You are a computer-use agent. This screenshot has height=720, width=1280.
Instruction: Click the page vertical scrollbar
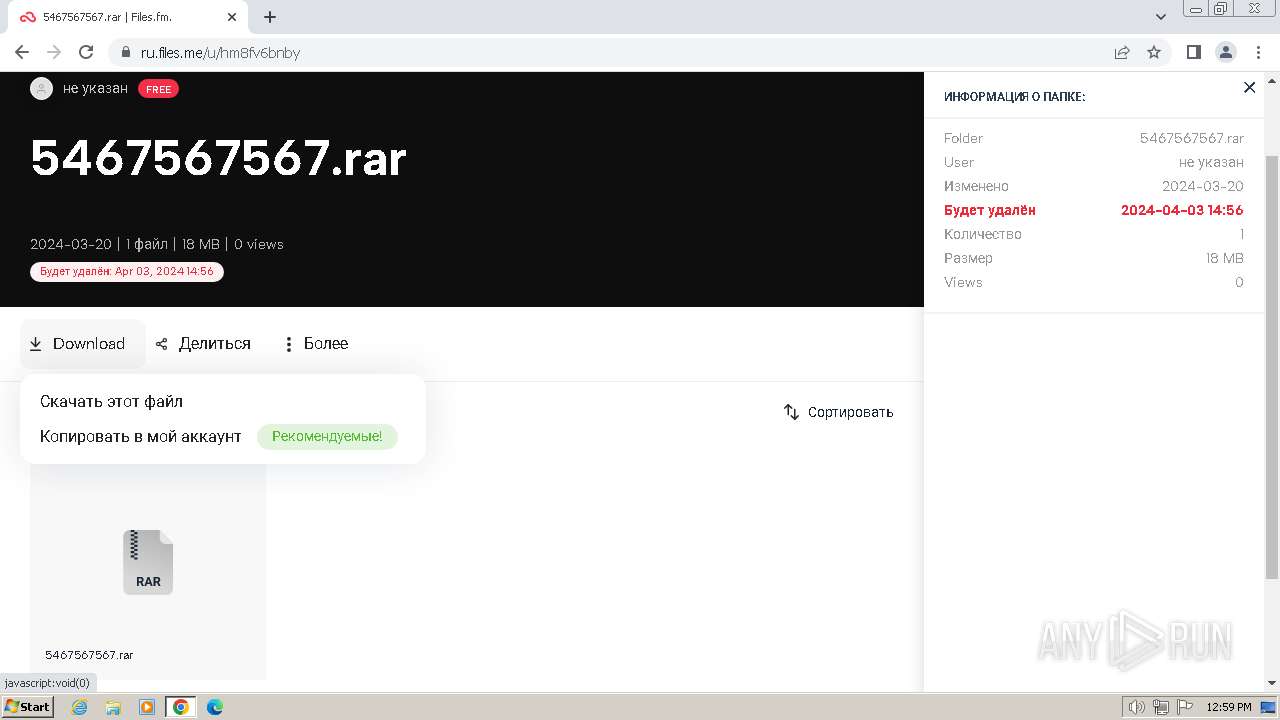coord(1272,367)
